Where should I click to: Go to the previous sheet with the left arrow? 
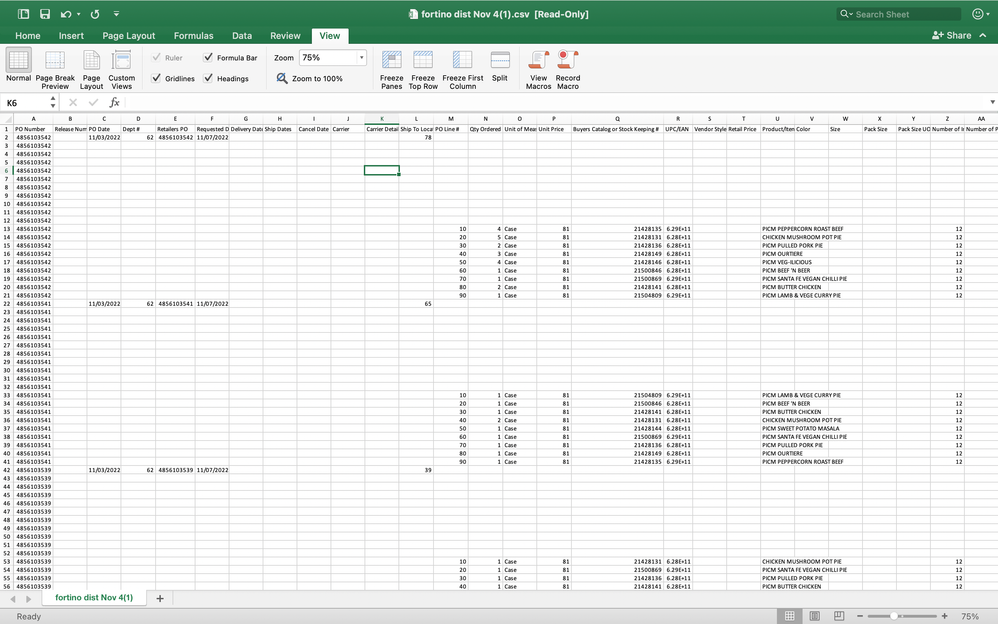point(13,599)
